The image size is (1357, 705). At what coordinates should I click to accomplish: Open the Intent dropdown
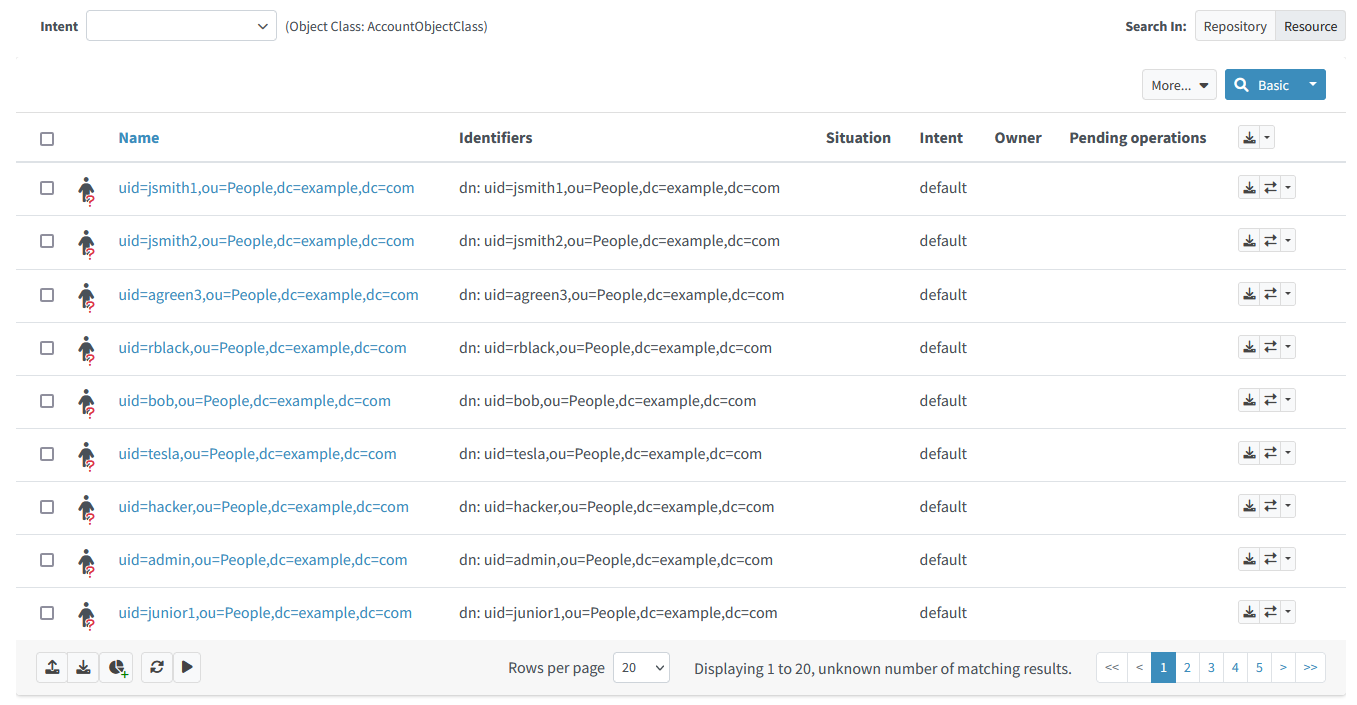tap(180, 25)
